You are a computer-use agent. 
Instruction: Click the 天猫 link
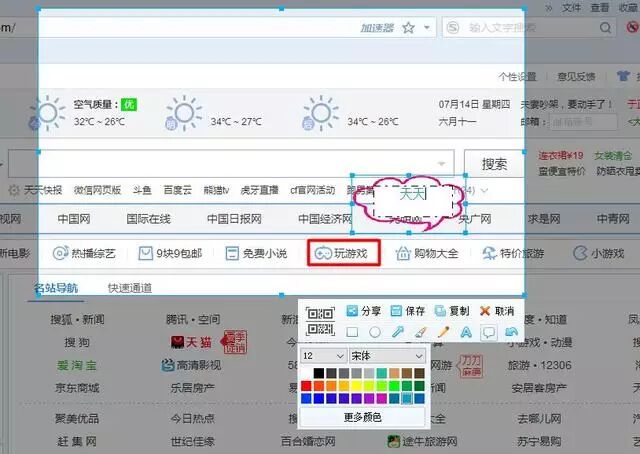[191, 342]
